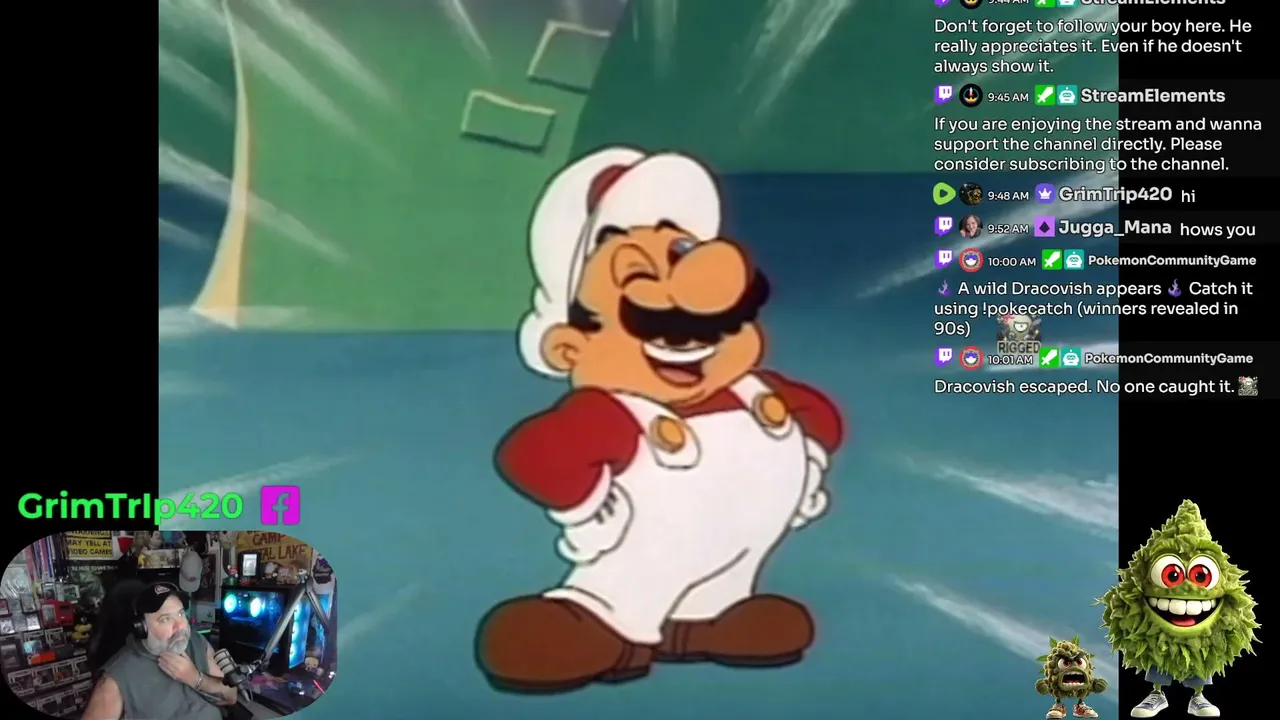Click the 'Dracovish escaped. No one caught it.' message
The height and width of the screenshot is (720, 1280).
tap(1085, 386)
